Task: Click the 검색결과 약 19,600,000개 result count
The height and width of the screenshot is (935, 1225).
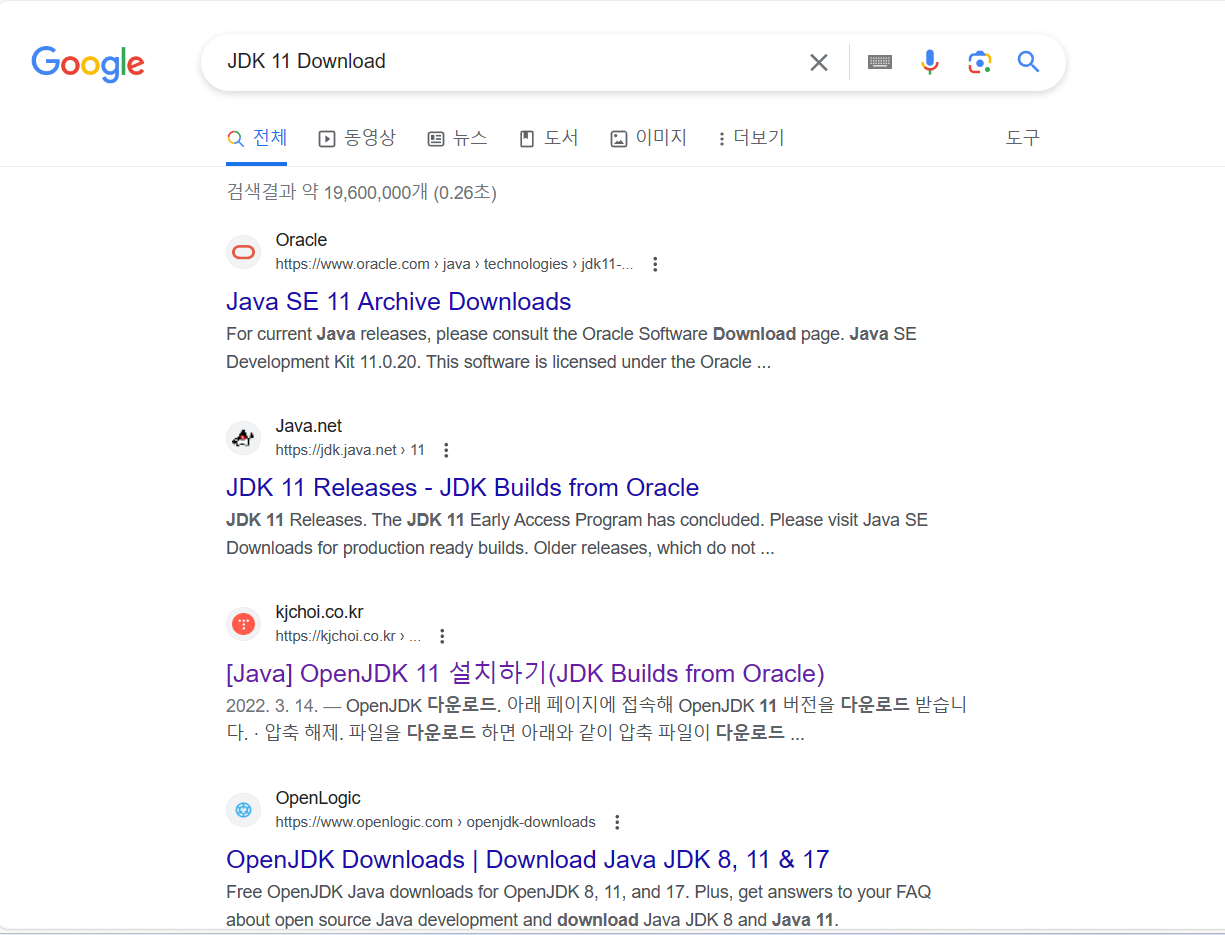Action: pos(362,192)
